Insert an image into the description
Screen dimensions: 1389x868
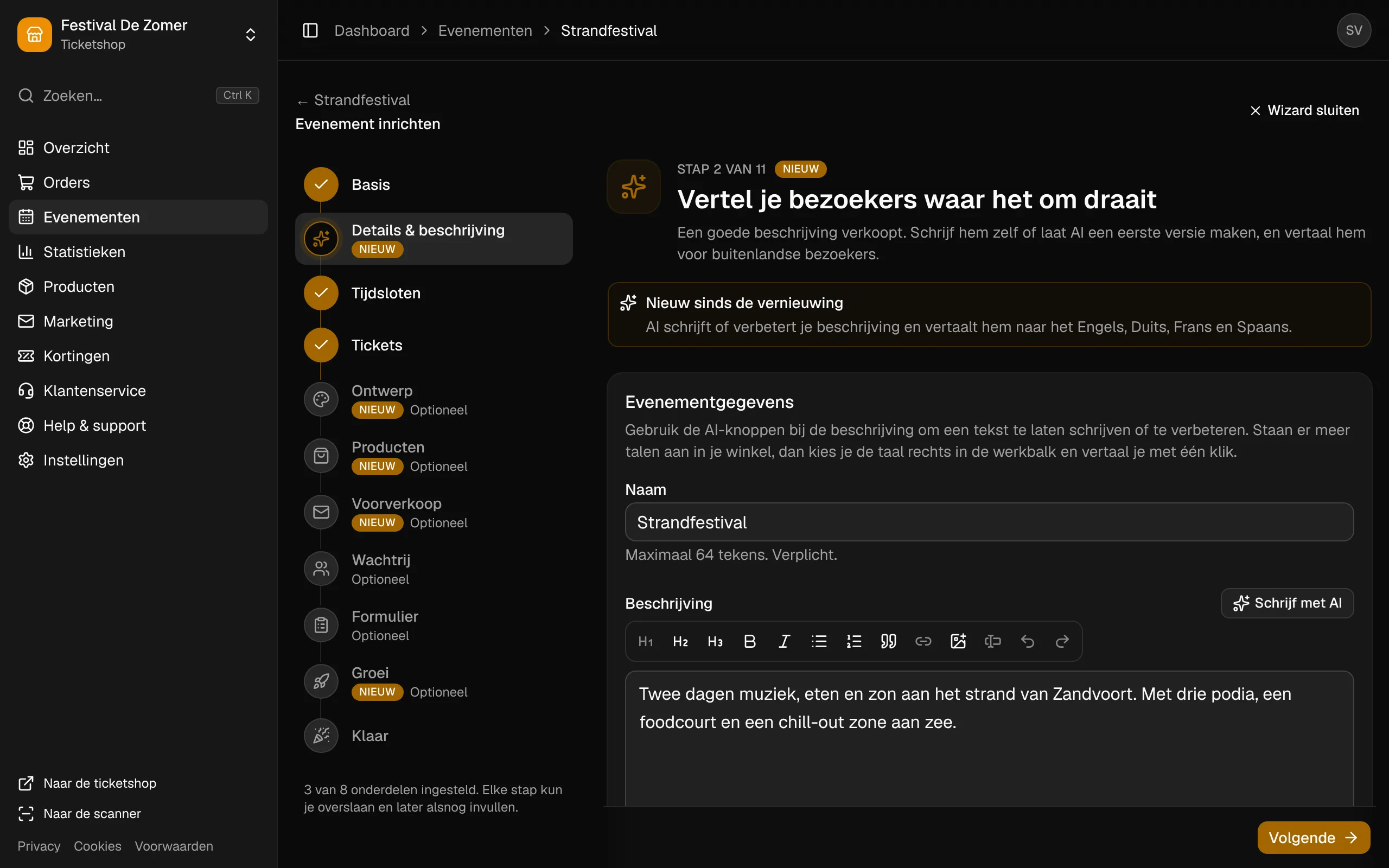point(958,641)
